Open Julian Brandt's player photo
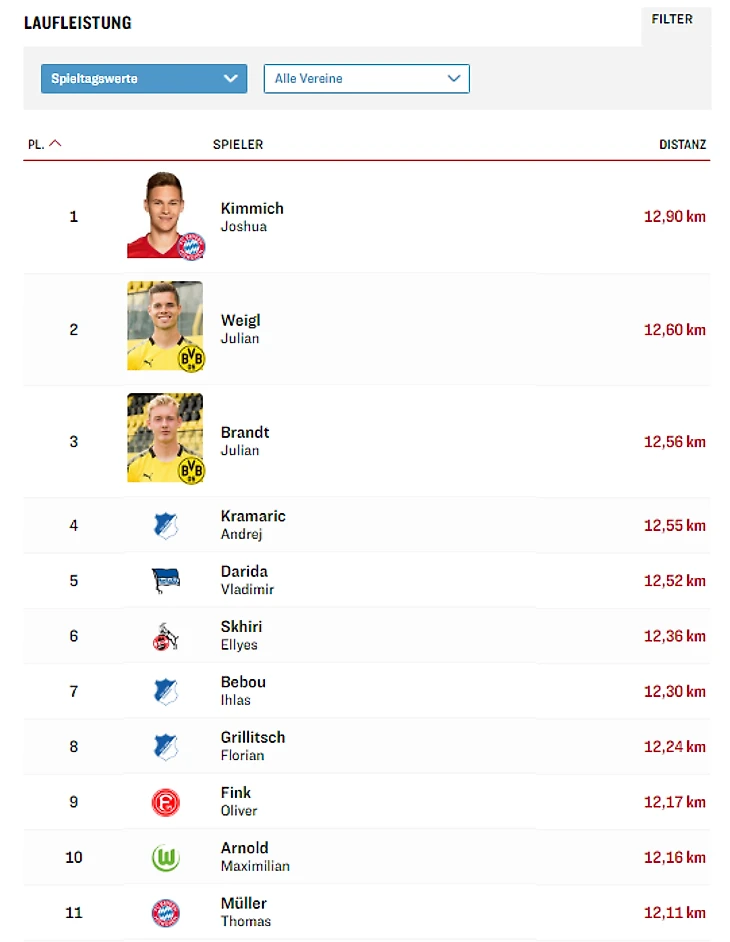 pos(165,439)
